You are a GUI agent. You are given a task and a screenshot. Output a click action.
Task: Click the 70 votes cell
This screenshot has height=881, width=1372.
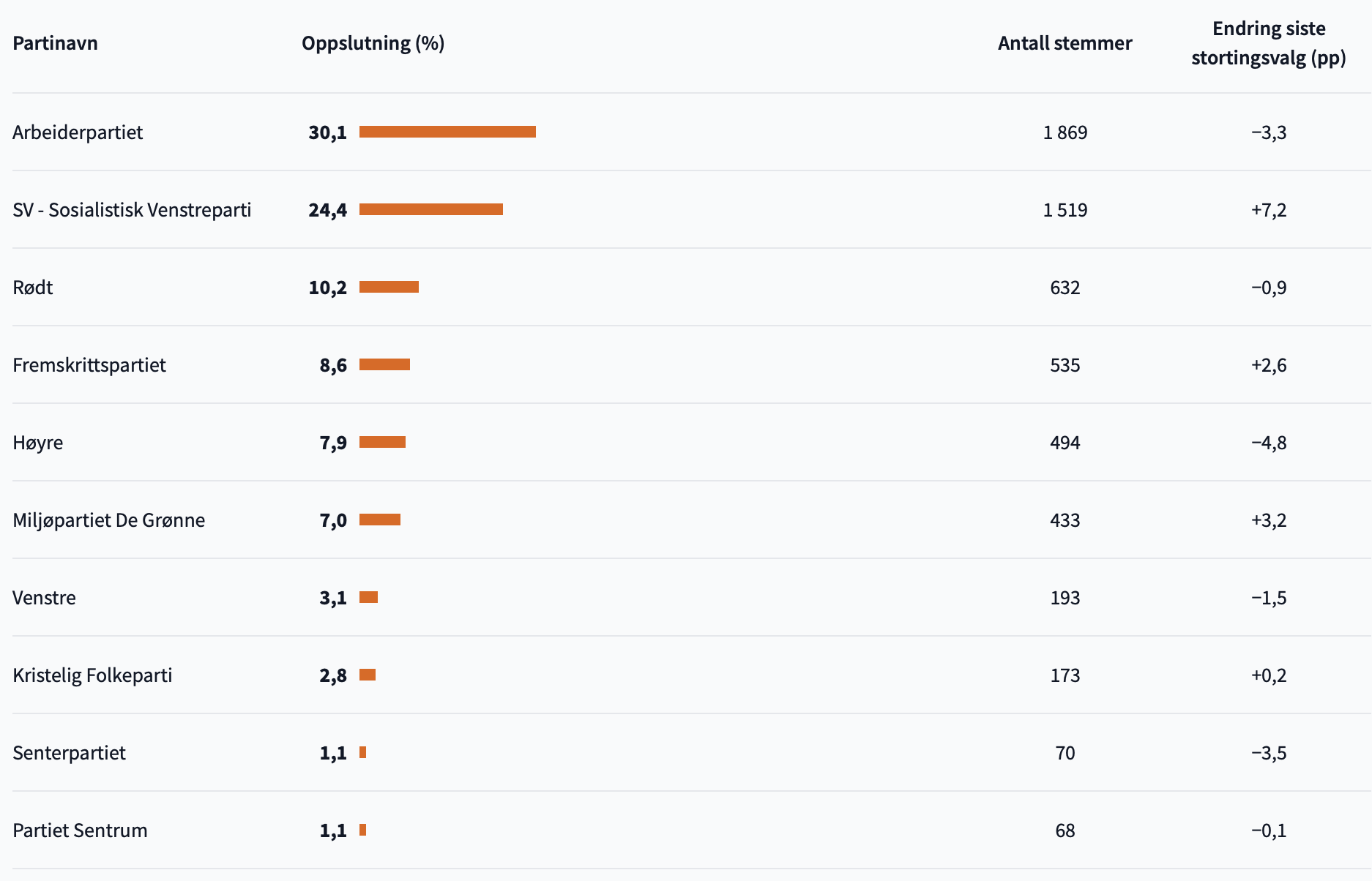1065,753
